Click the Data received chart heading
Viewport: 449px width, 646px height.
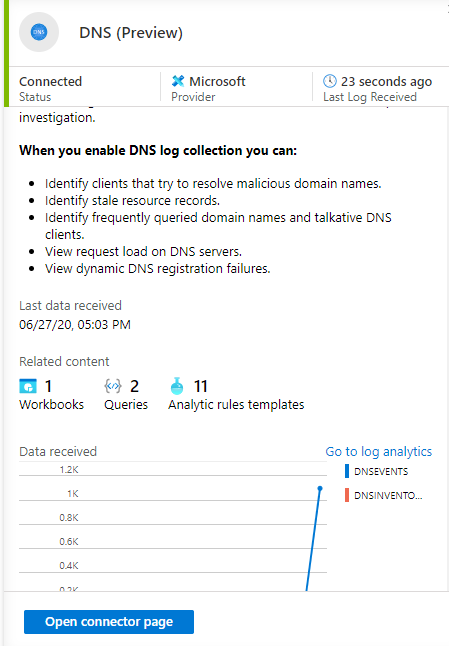tap(58, 452)
